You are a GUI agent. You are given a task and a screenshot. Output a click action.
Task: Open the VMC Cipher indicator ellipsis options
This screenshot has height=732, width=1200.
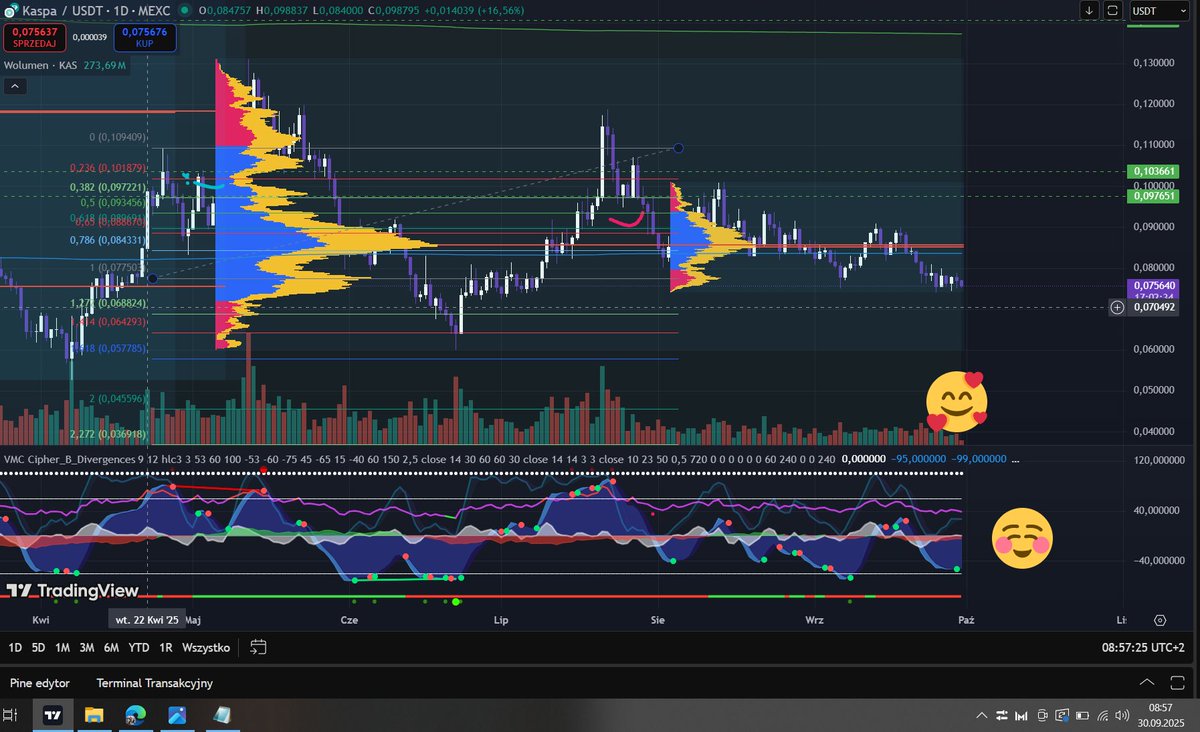pos(1015,460)
